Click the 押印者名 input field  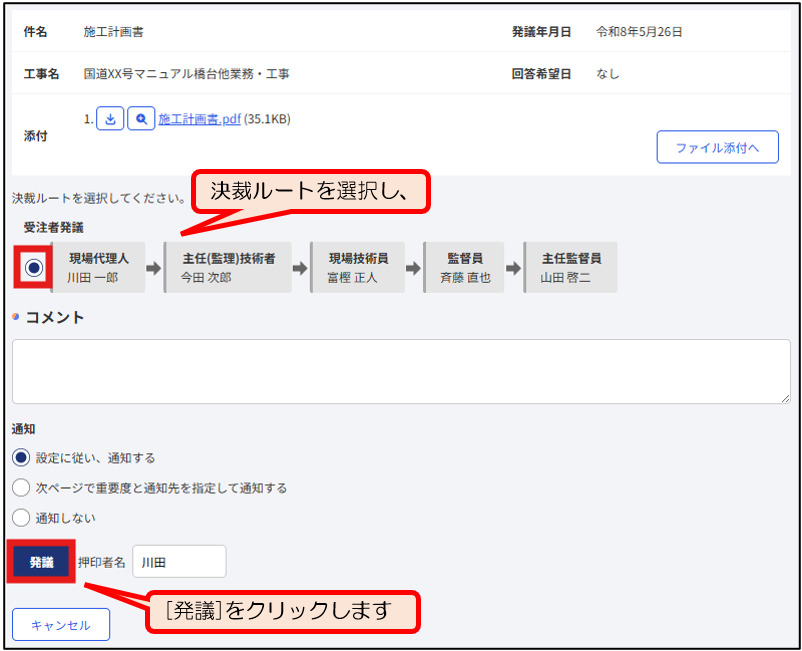pos(179,562)
